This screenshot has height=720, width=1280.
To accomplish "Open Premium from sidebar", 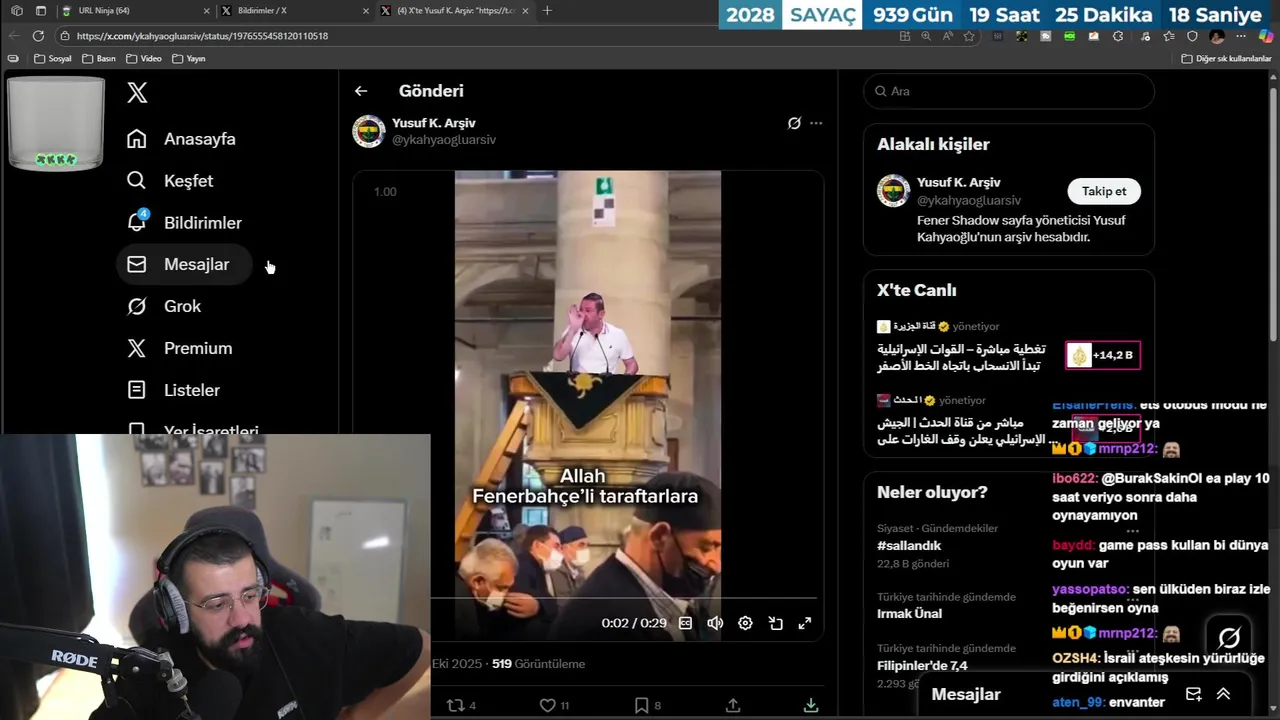I will 180,348.
